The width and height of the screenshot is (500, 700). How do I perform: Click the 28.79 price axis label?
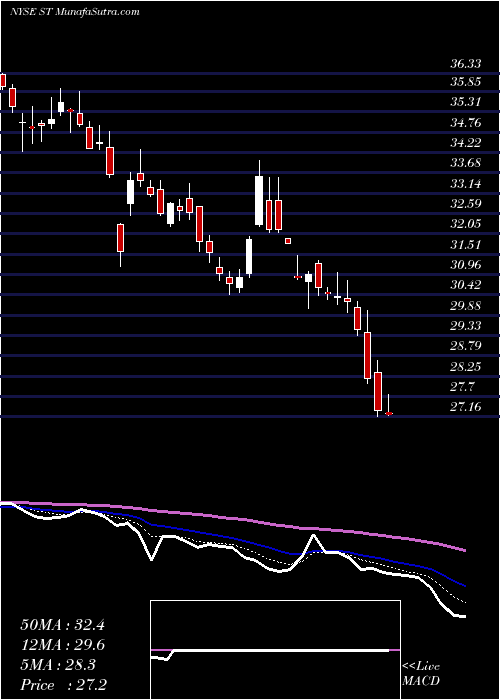[466, 346]
